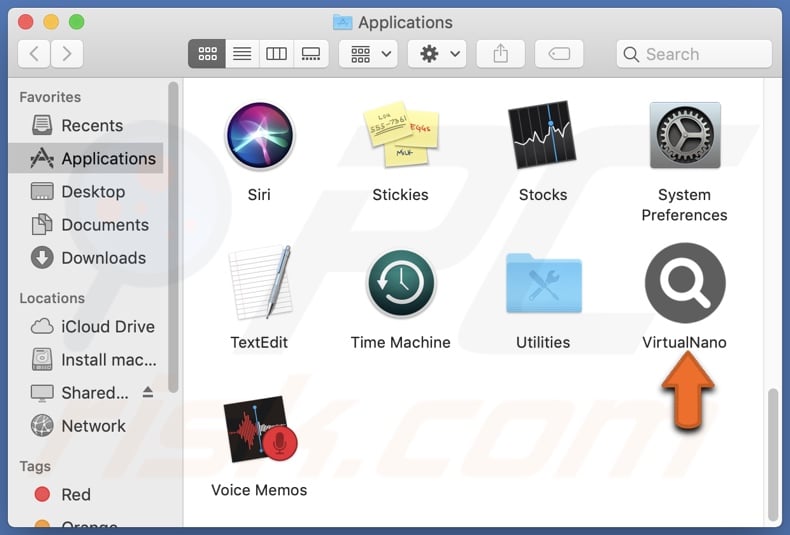
Task: Open the Time Machine app icon
Action: 401,283
